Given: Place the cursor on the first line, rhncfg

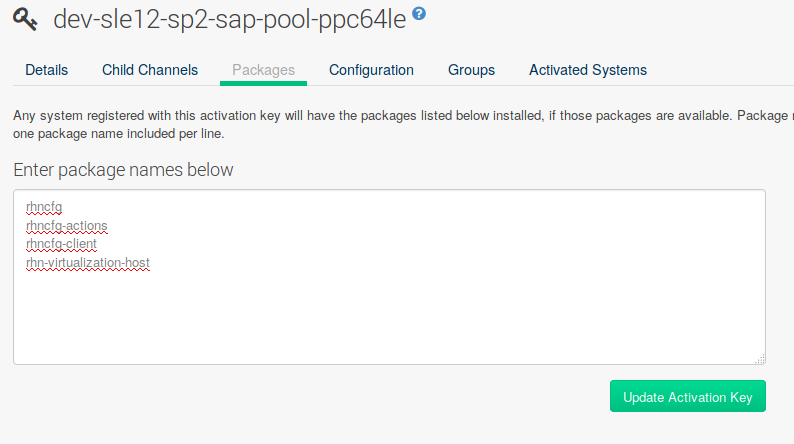Looking at the screenshot, I should point(44,208).
